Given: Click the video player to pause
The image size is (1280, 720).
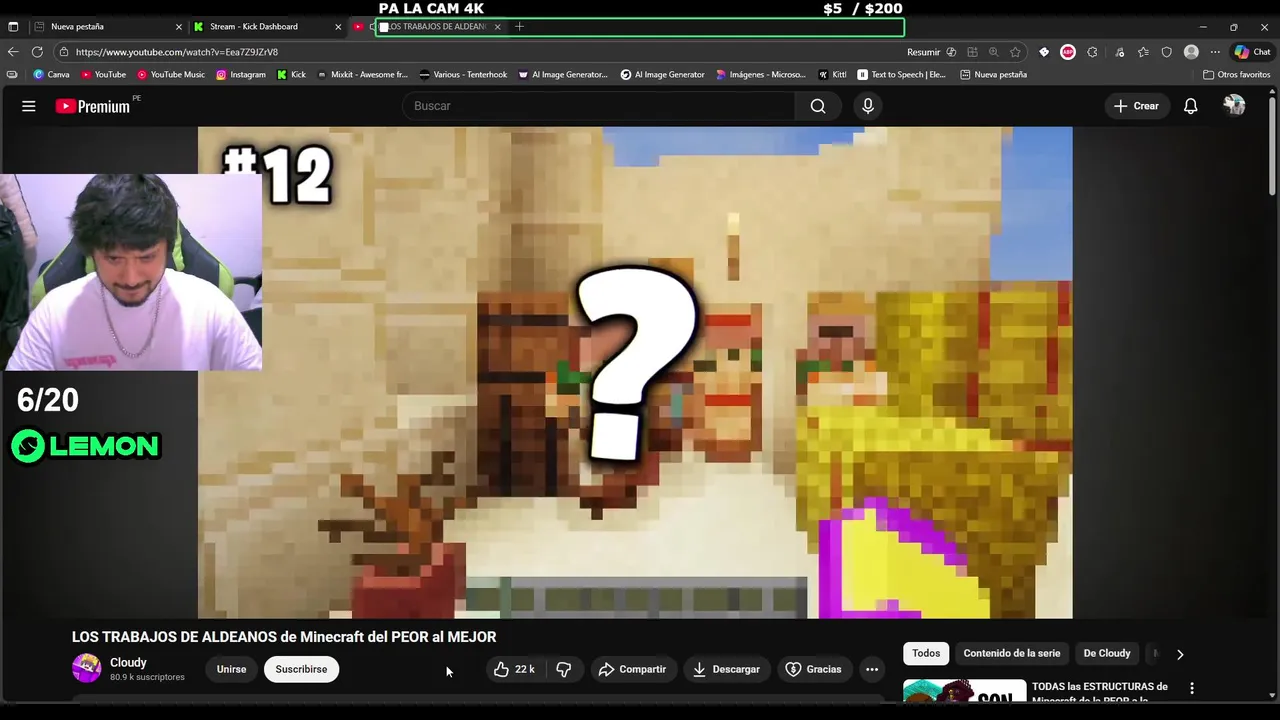Looking at the screenshot, I should (x=635, y=372).
